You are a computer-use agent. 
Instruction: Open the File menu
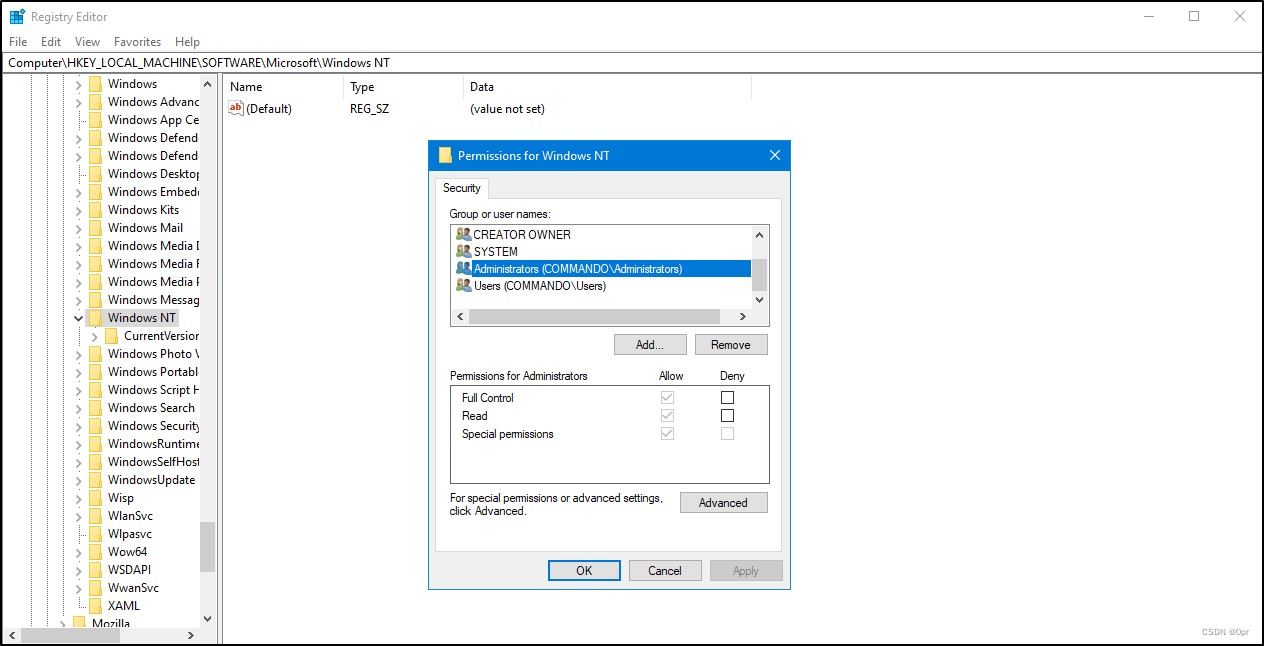pyautogui.click(x=18, y=42)
